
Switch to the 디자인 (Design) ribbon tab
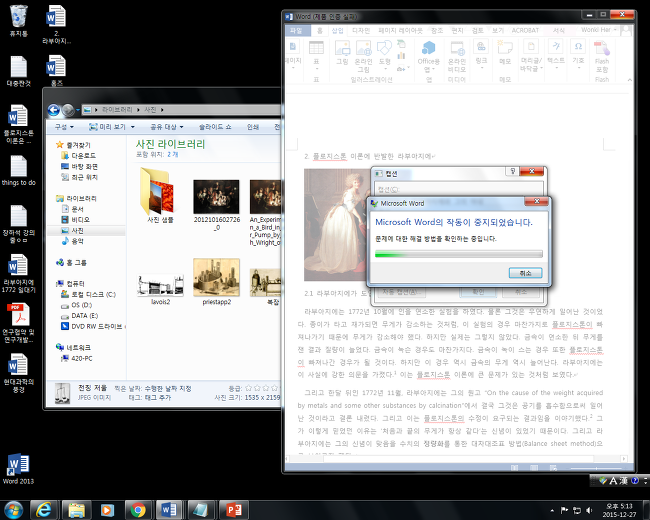coord(361,31)
